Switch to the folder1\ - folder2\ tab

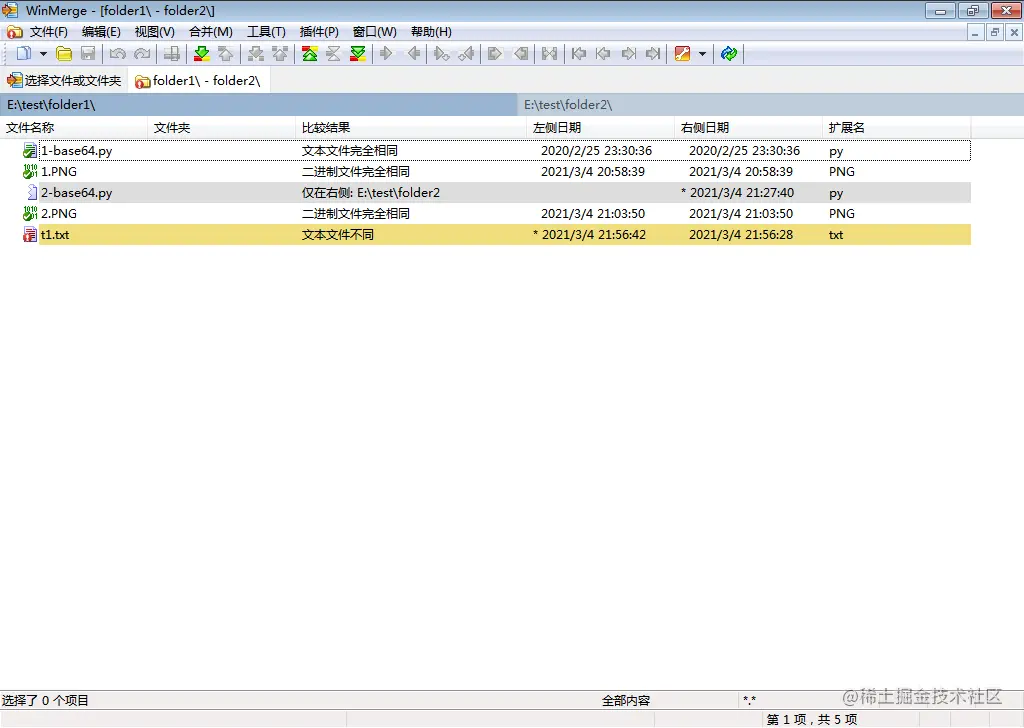coord(198,81)
